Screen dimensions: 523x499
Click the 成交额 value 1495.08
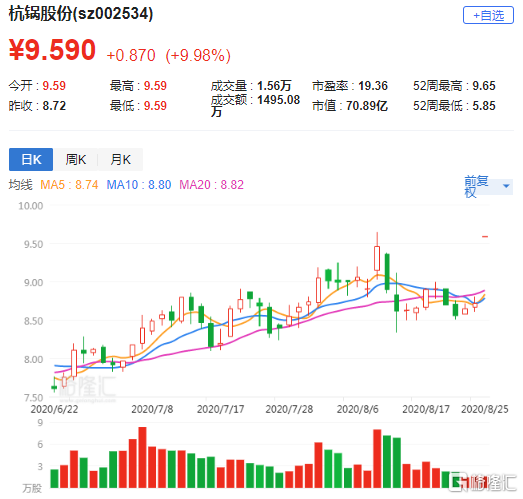click(x=279, y=100)
